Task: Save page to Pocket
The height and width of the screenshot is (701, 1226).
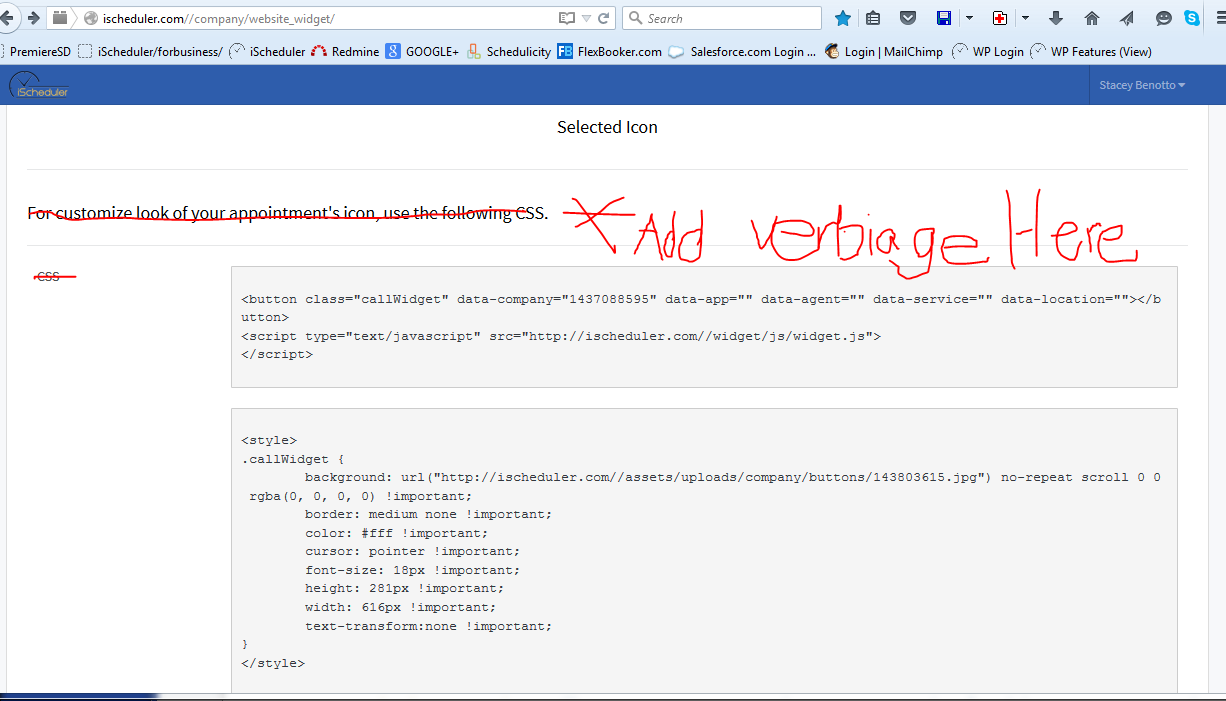Action: coord(908,18)
